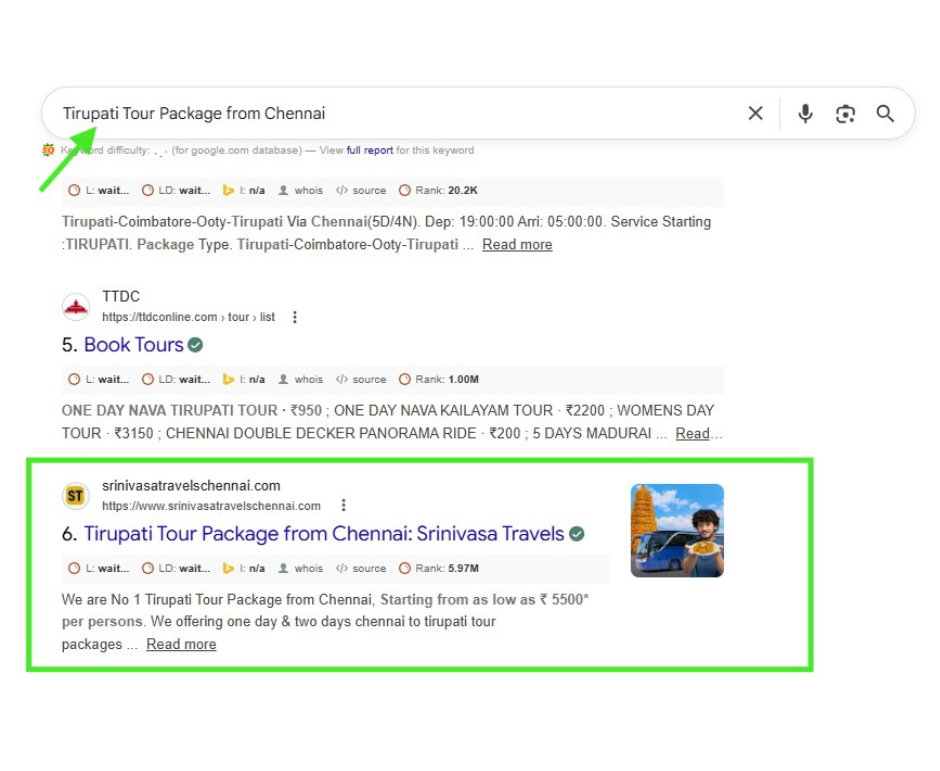Start voice search with microphone icon
This screenshot has height=771, width=940.
point(805,113)
